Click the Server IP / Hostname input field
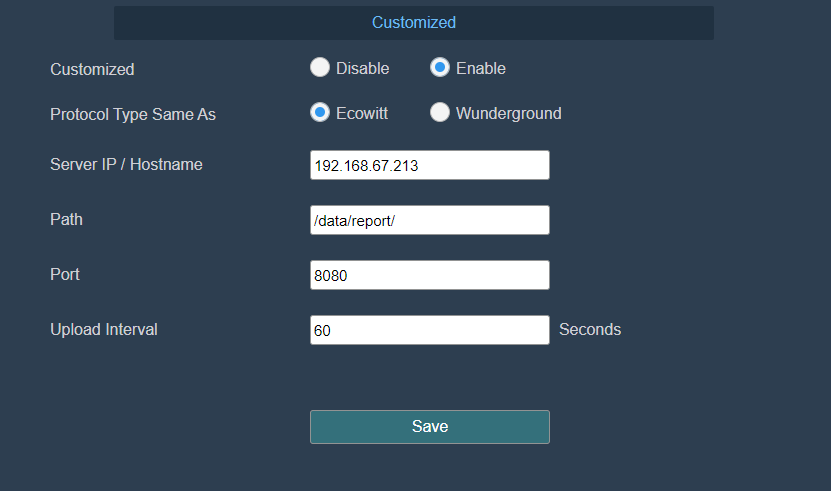This screenshot has width=831, height=491. pos(430,165)
